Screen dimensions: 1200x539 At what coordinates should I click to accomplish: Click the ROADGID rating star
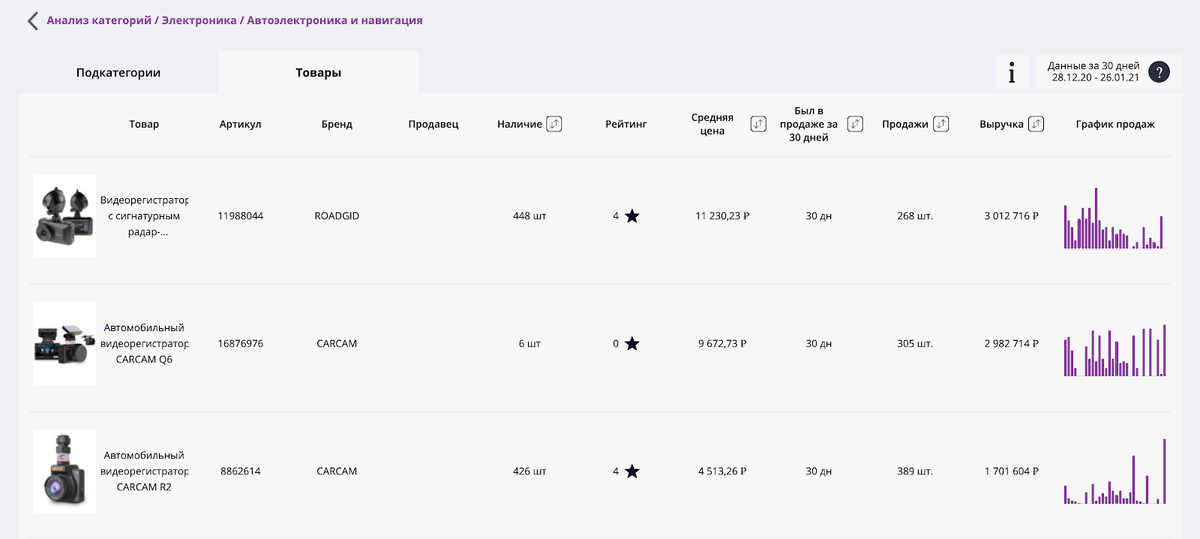[632, 216]
